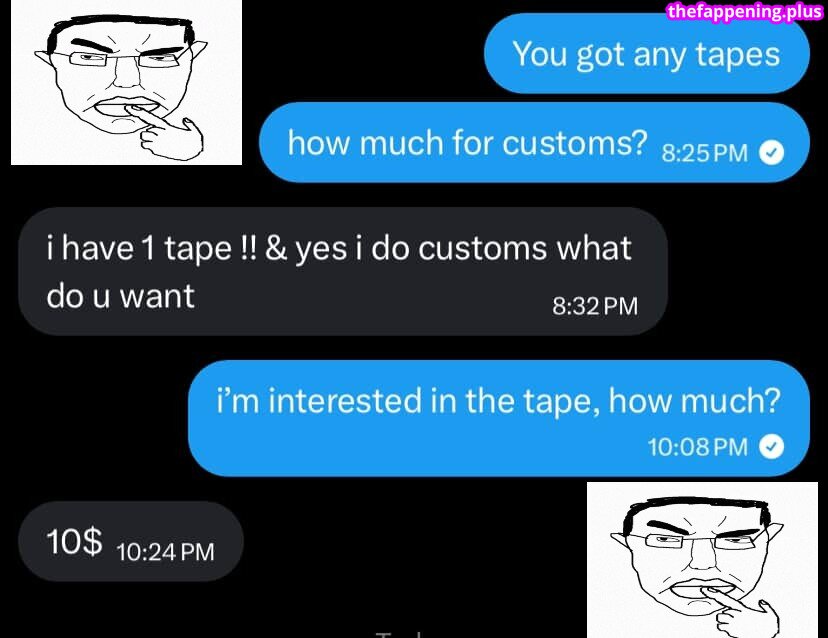Select the "i'm interested in the tape" message

498,418
